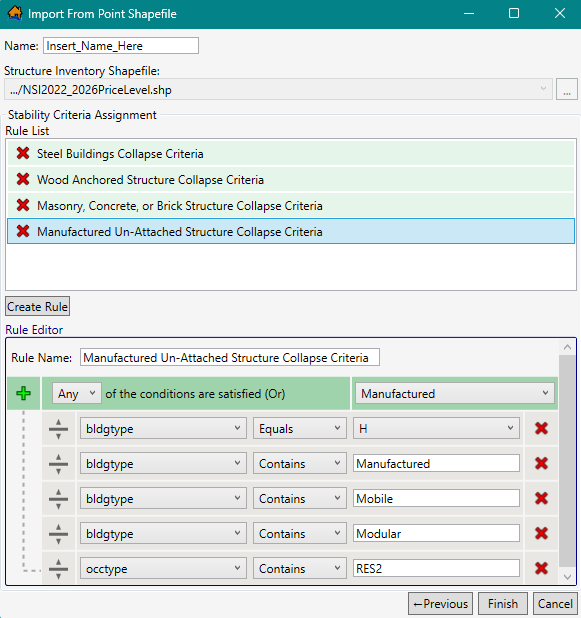
Task: Open Contains operator dropdown on the RES2 row
Action: click(x=300, y=568)
